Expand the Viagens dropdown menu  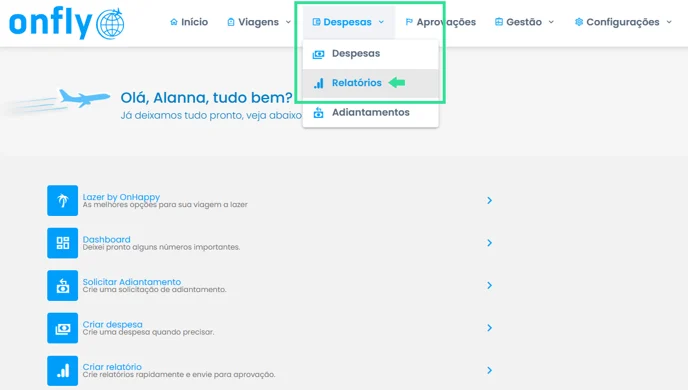pos(259,22)
